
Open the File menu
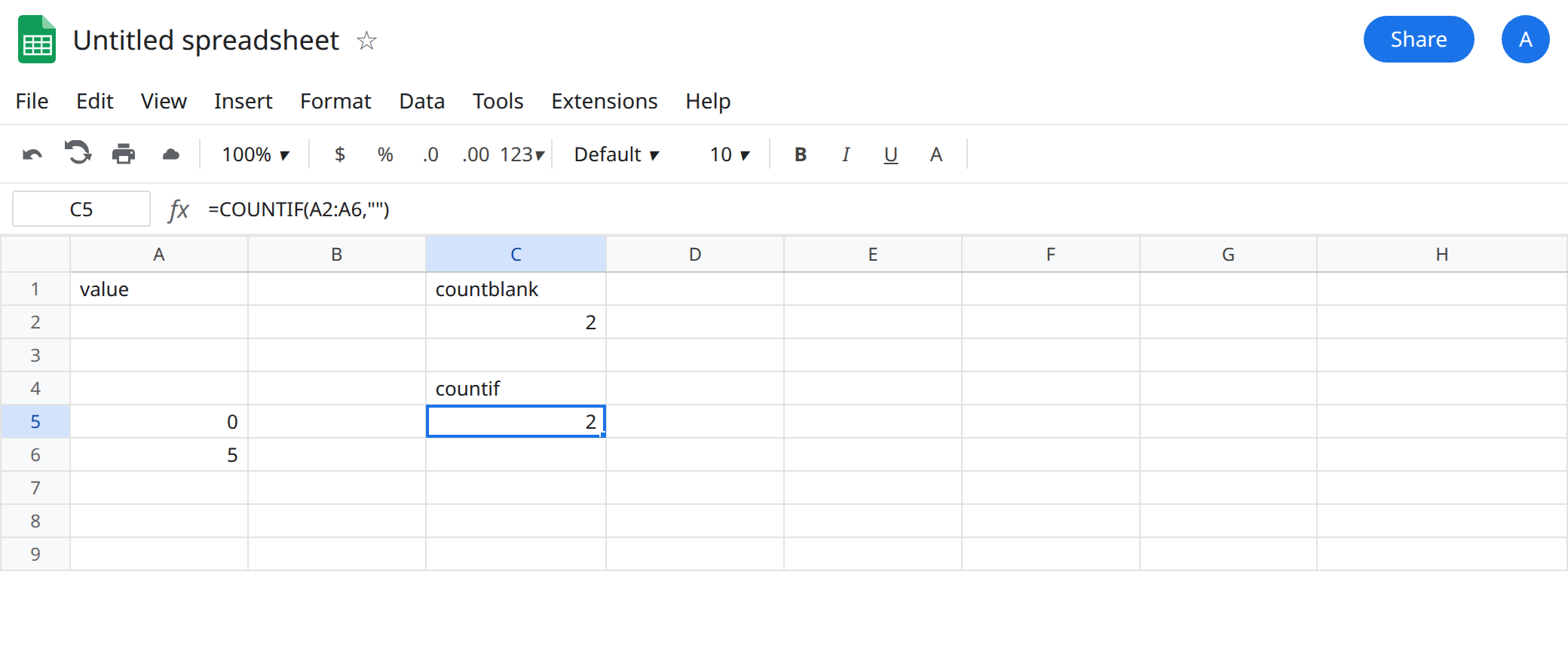[x=32, y=101]
